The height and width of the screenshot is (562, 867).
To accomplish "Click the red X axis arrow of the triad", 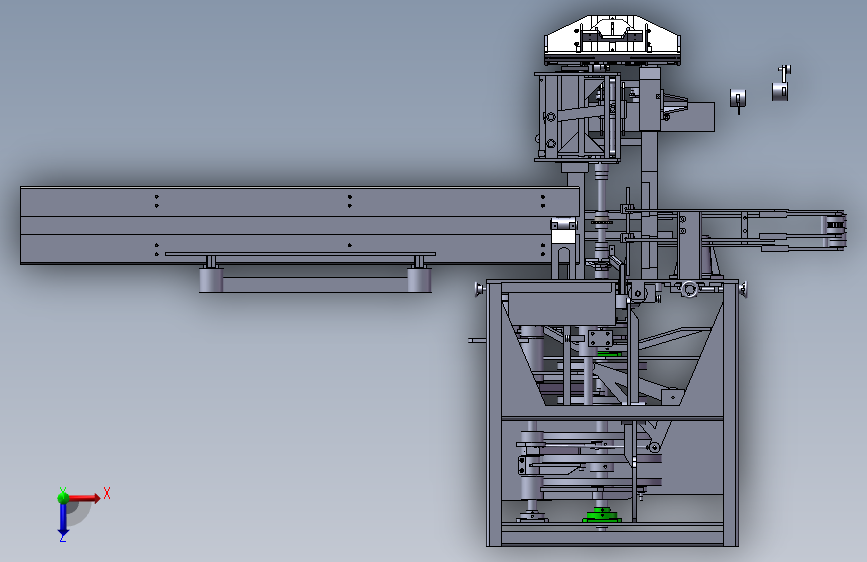I will click(x=84, y=498).
